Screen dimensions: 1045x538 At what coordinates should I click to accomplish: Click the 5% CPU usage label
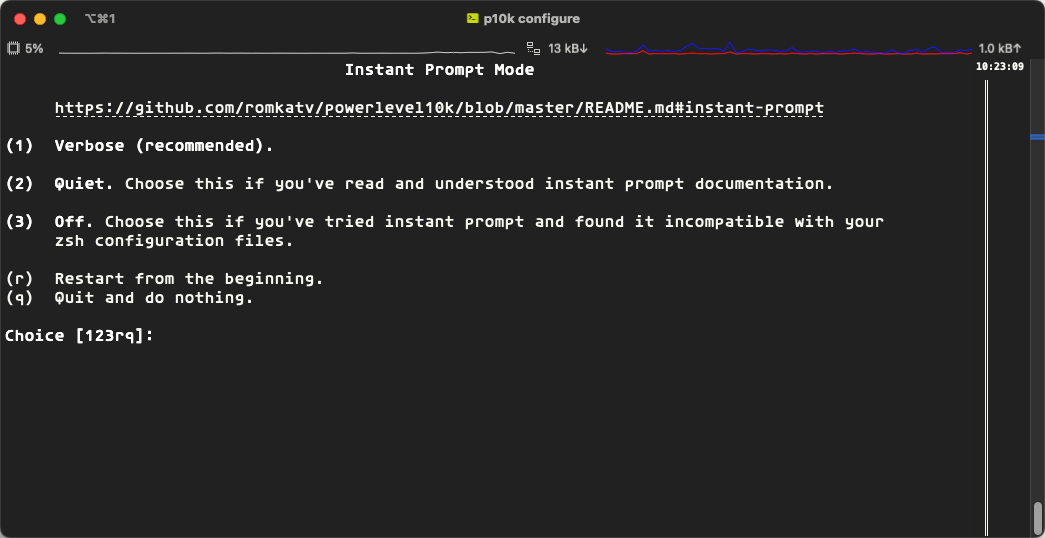tap(34, 48)
